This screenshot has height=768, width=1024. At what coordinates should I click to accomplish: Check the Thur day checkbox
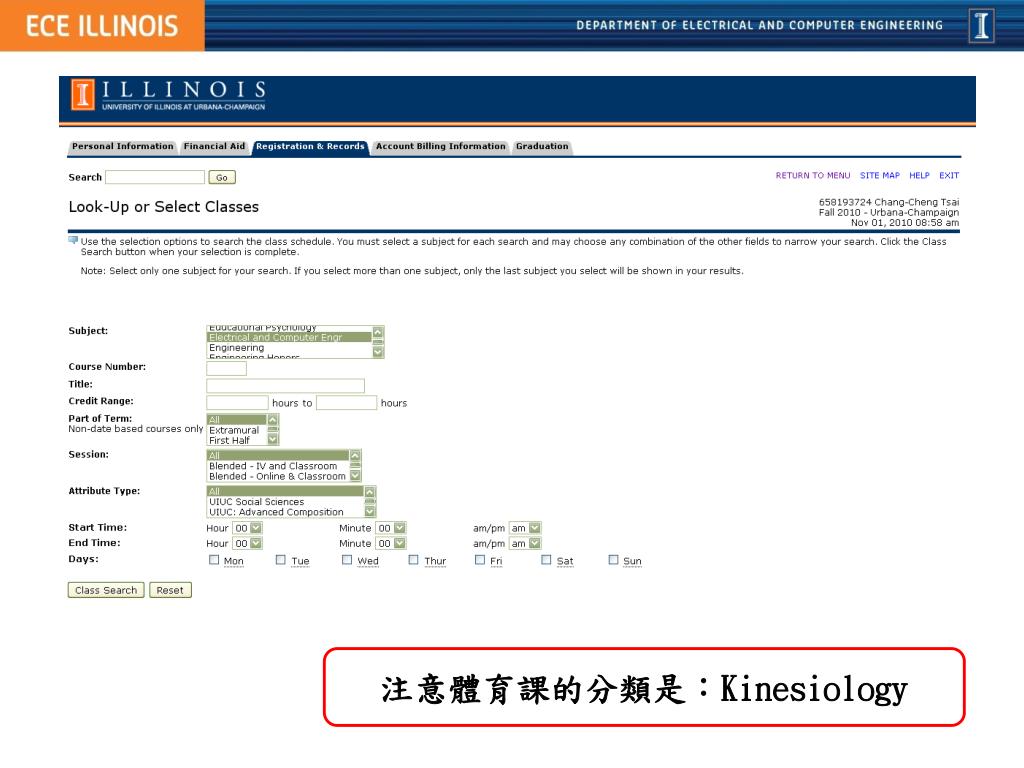tap(413, 560)
